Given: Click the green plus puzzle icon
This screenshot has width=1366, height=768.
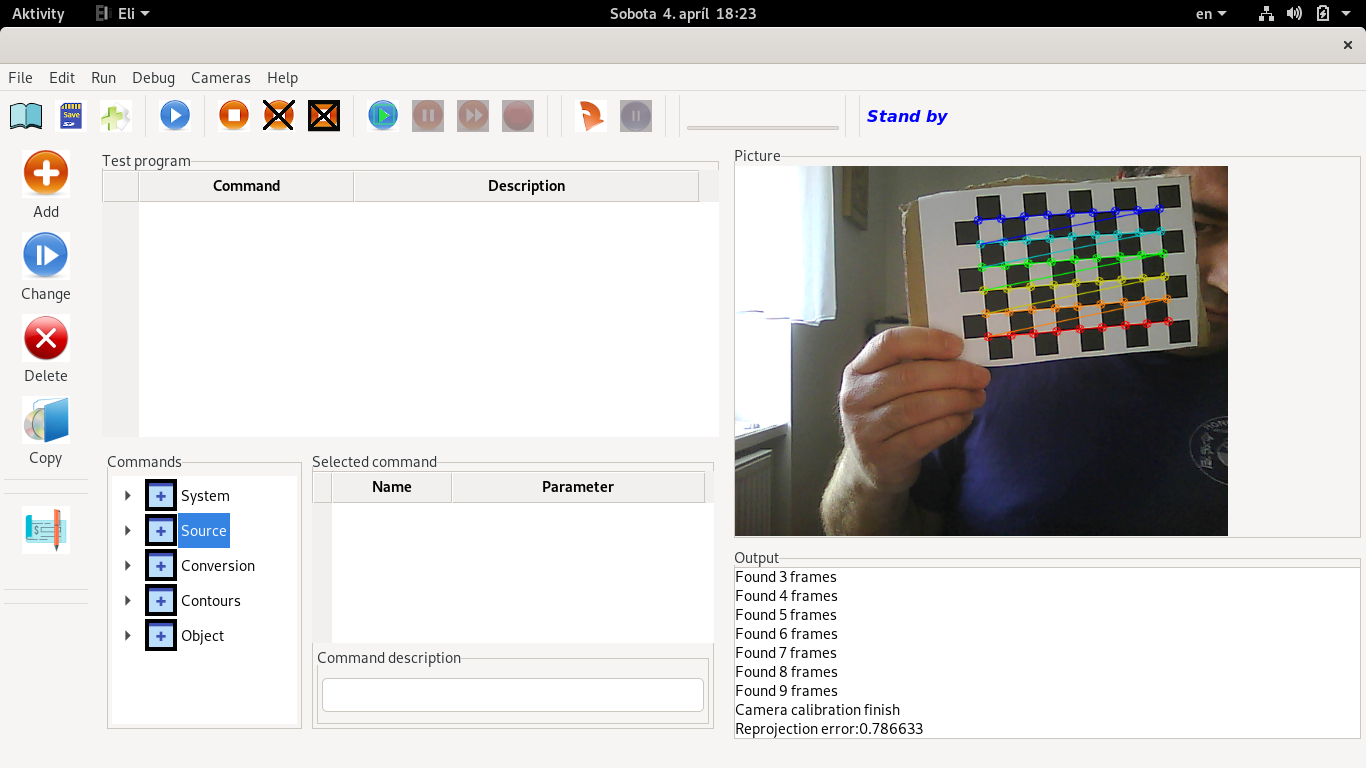Looking at the screenshot, I should [115, 116].
